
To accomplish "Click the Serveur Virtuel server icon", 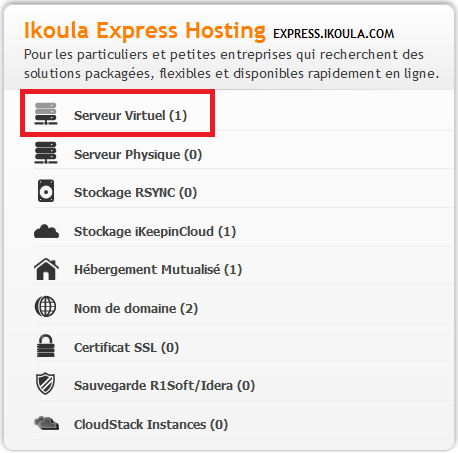I will [x=46, y=114].
